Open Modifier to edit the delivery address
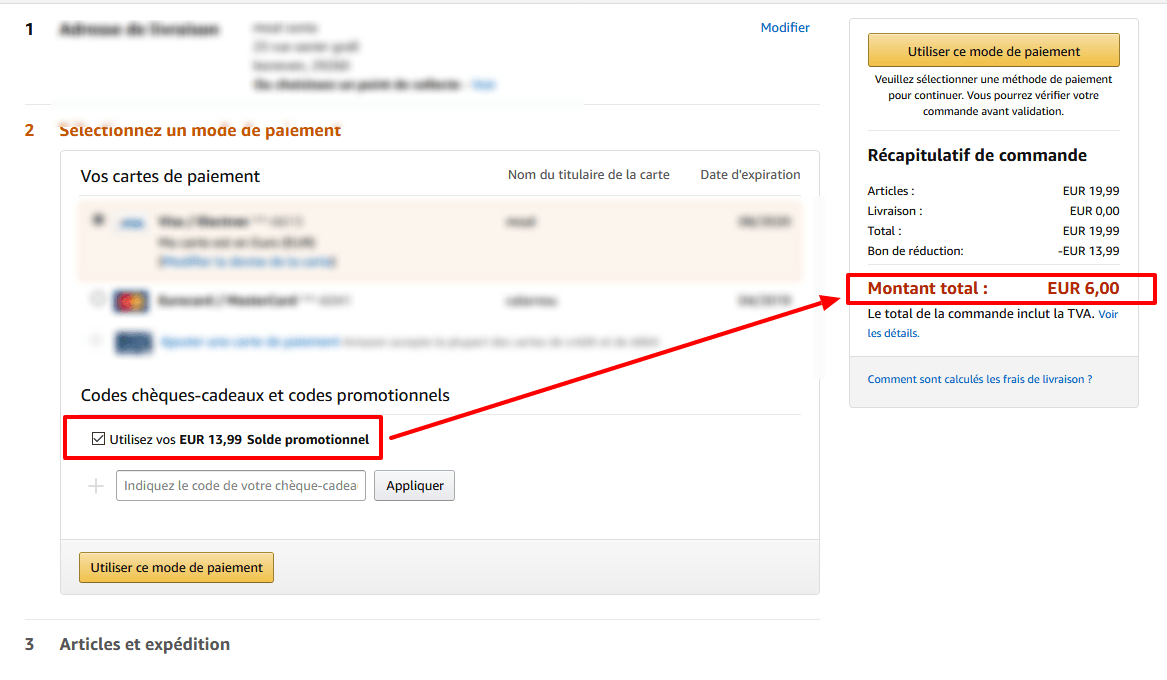This screenshot has width=1167, height=680. pyautogui.click(x=785, y=27)
